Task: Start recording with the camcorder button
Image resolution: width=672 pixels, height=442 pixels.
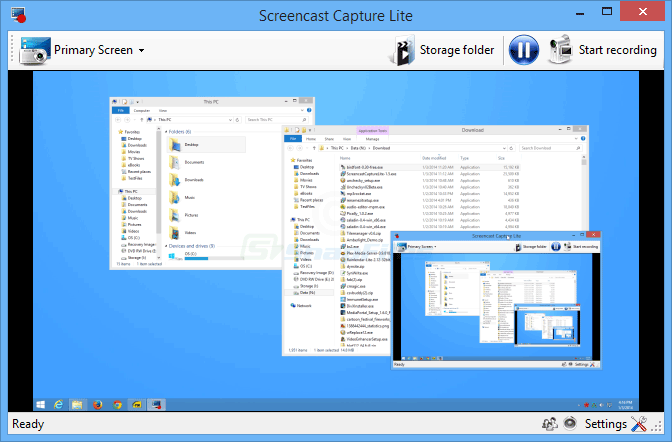Action: (x=603, y=50)
